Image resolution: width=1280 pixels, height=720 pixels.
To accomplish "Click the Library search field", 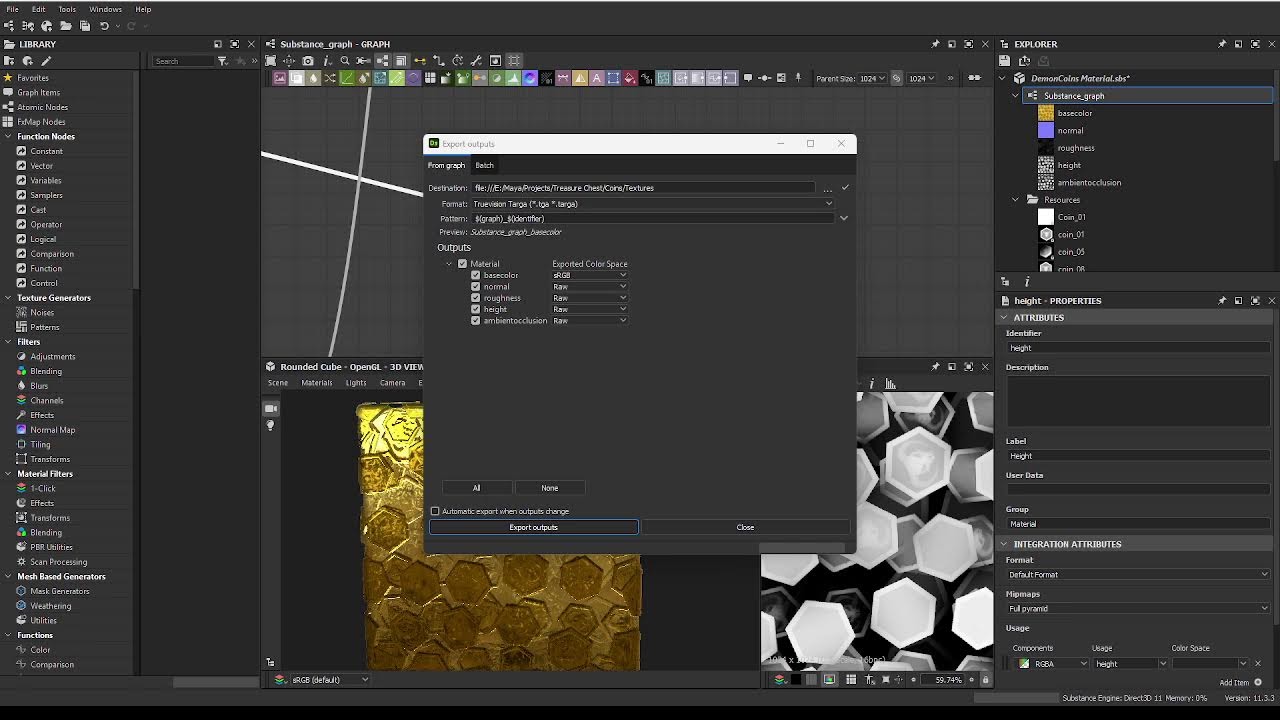I will (x=183, y=61).
